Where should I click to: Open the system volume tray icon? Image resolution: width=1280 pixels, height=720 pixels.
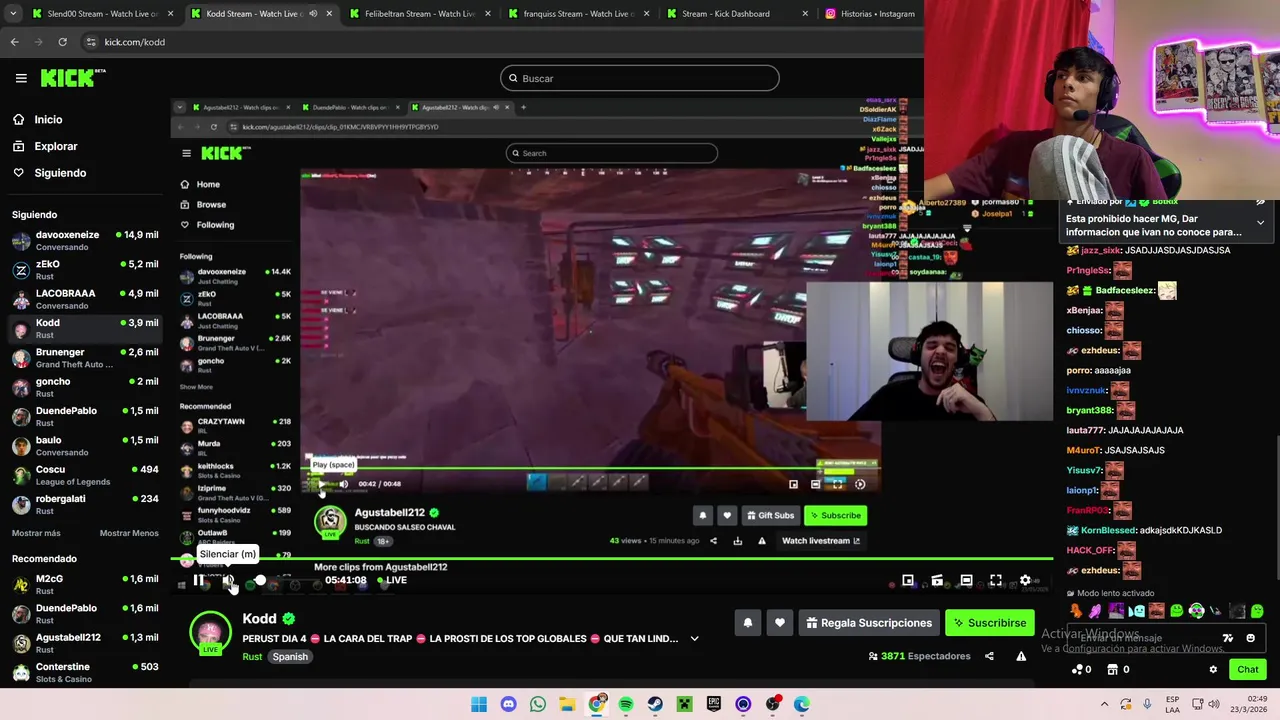[1213, 704]
